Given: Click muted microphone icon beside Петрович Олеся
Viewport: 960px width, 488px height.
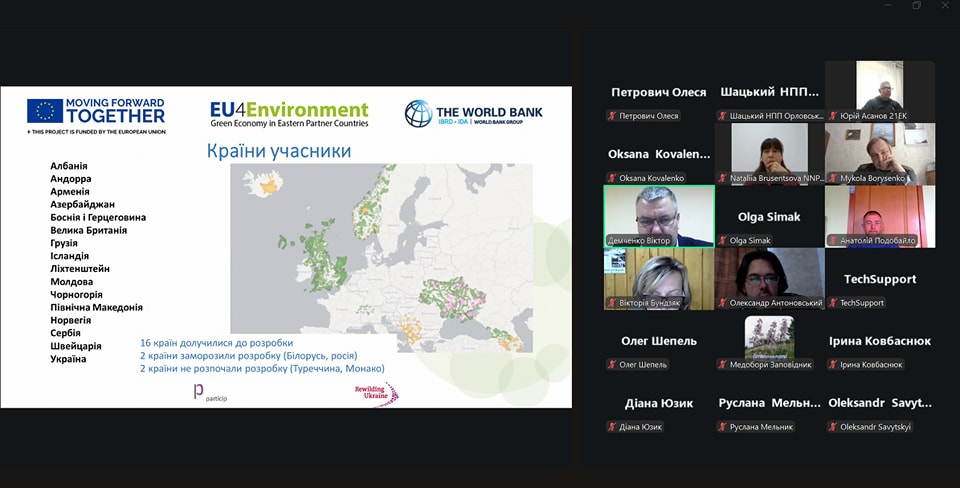Looking at the screenshot, I should pos(611,116).
